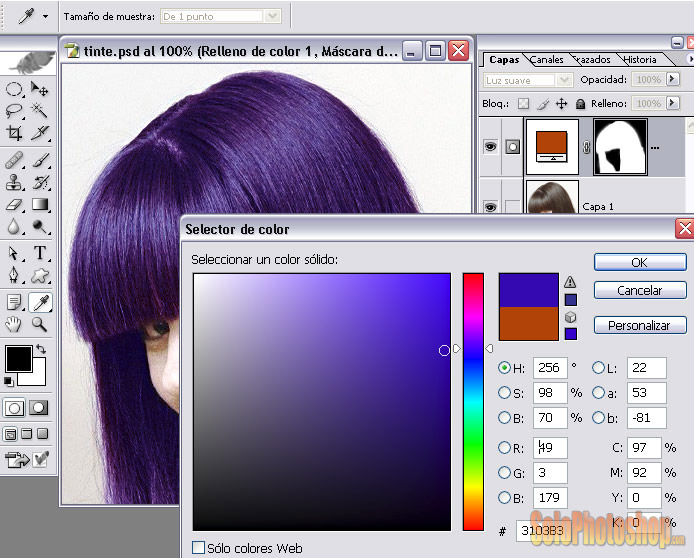Enable lock all in Layers panel
Viewport: 694px width, 558px height.
tap(580, 104)
